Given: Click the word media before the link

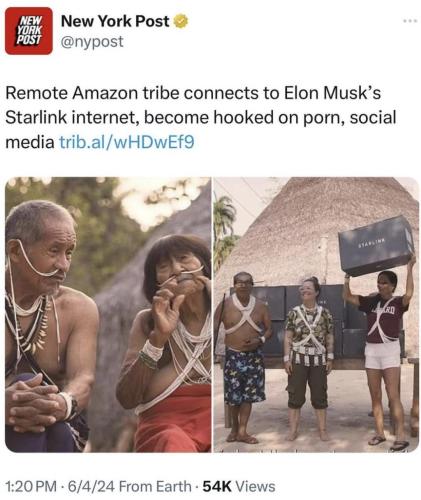Looking at the screenshot, I should point(30,142).
